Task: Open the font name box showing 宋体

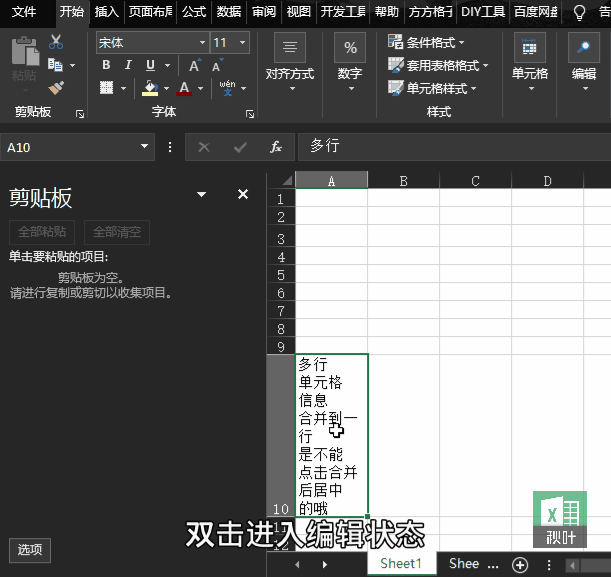Action: coord(152,42)
